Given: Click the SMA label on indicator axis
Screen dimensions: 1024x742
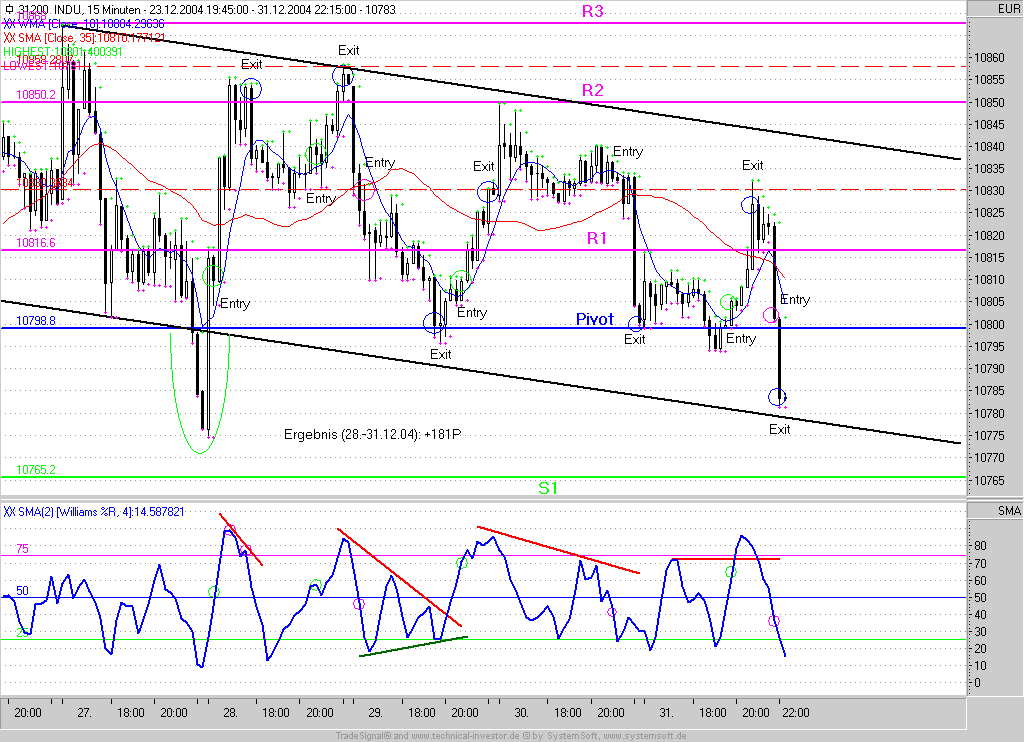Looking at the screenshot, I should tap(1008, 511).
